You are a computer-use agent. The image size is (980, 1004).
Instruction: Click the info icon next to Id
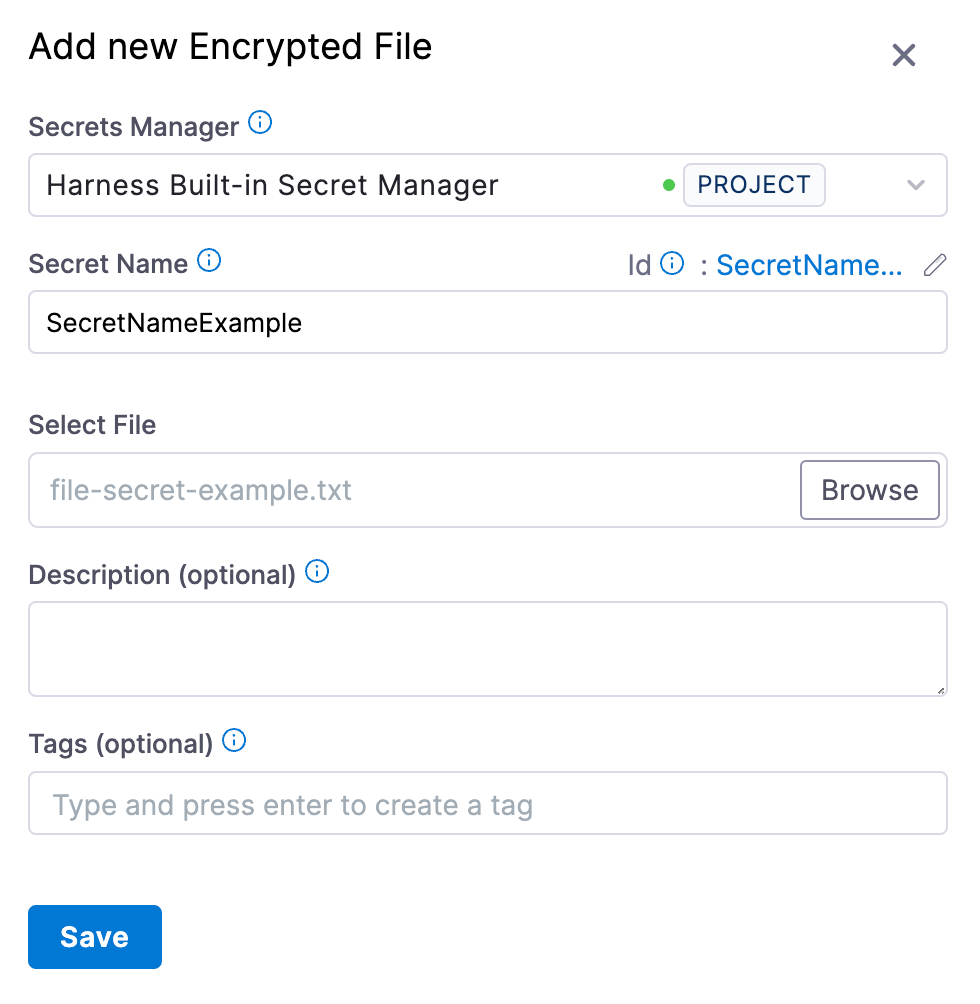(673, 264)
